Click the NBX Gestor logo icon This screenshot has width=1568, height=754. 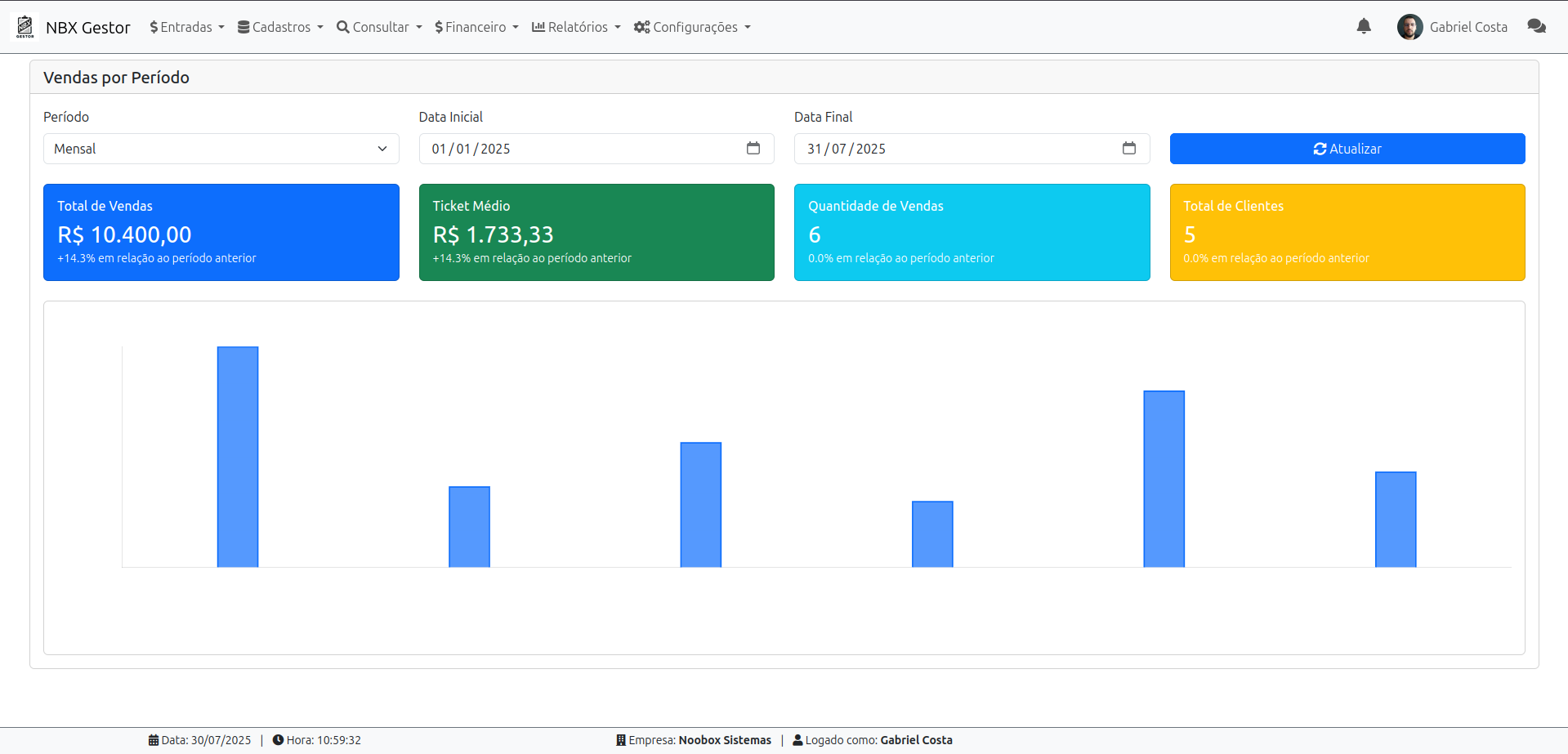coord(25,27)
